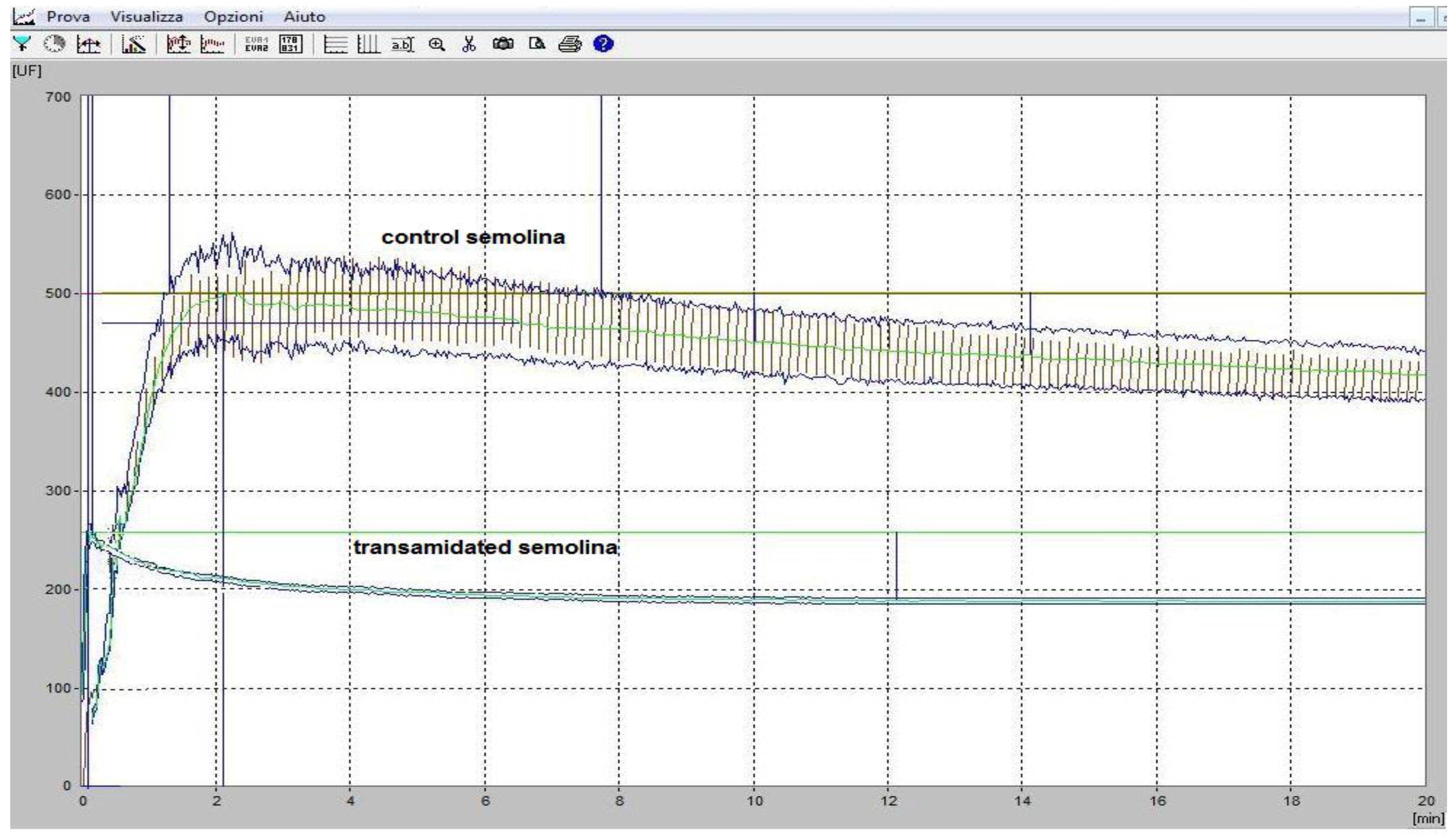The width and height of the screenshot is (1456, 838).
Task: Click the 'transamidated semolina' chart label
Action: [486, 547]
